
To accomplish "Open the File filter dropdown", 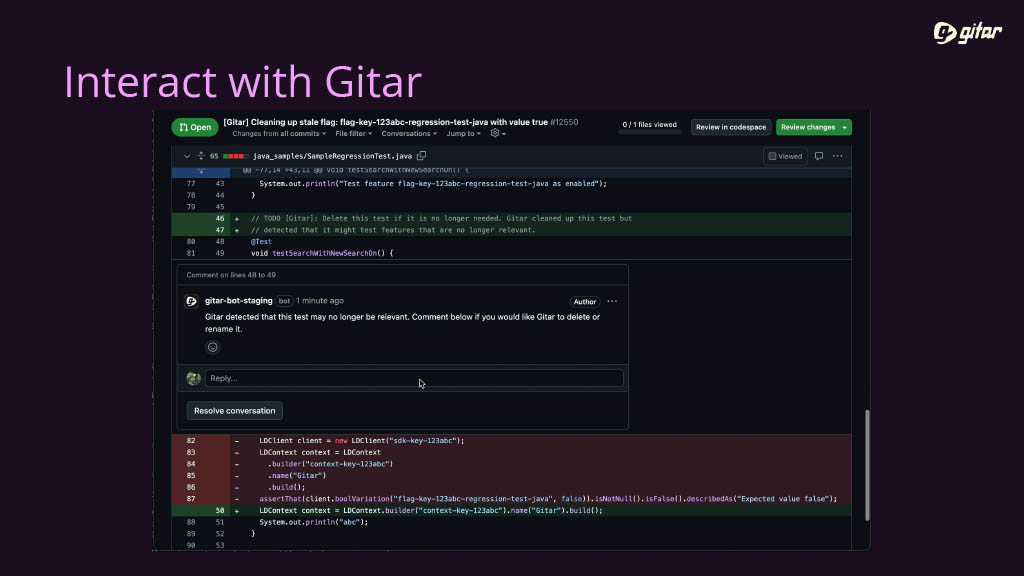I will [353, 134].
